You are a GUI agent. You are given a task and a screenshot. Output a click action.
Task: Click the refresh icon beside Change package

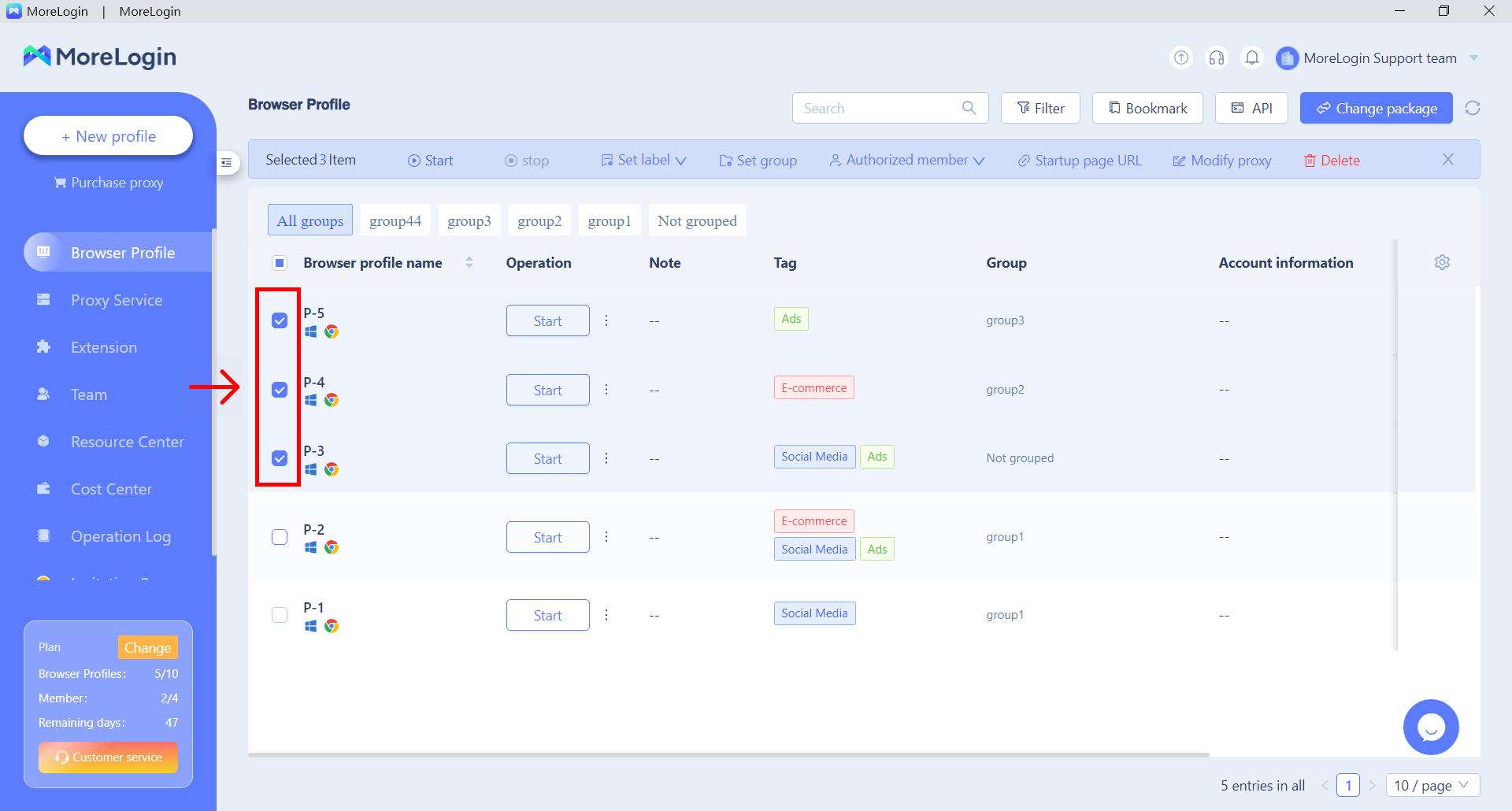1473,108
